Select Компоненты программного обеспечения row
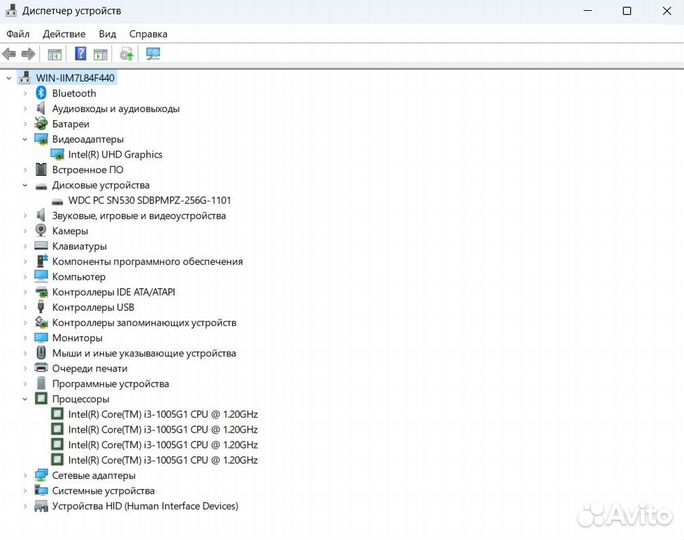Screen dimensions: 684x540 point(147,261)
